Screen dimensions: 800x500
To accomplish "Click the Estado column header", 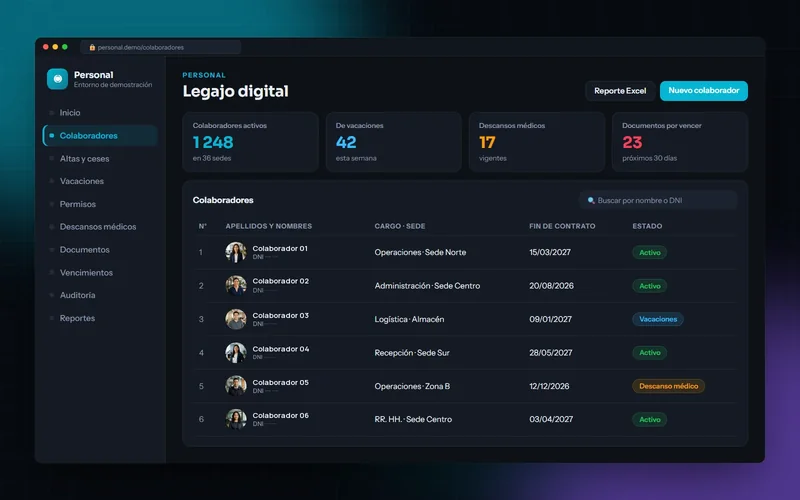I will click(647, 226).
